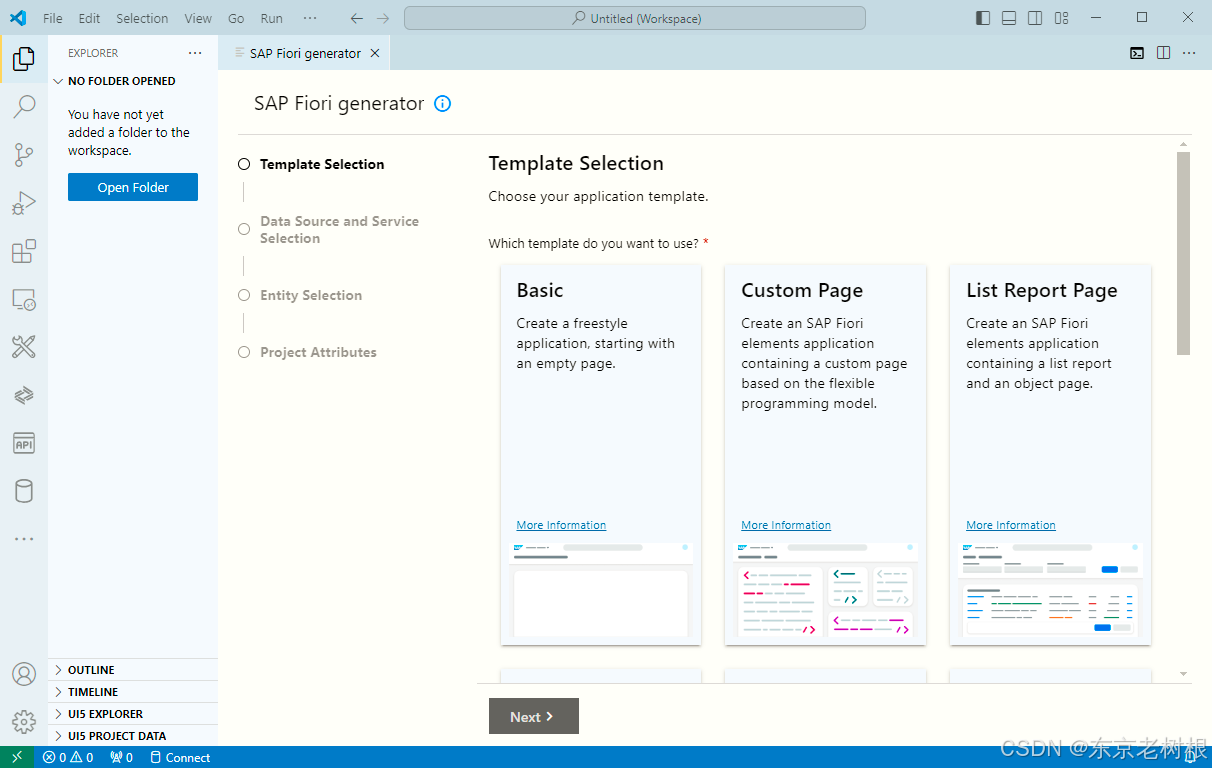The width and height of the screenshot is (1212, 768).
Task: Close the SAP Fiori generator tab
Action: click(x=375, y=53)
